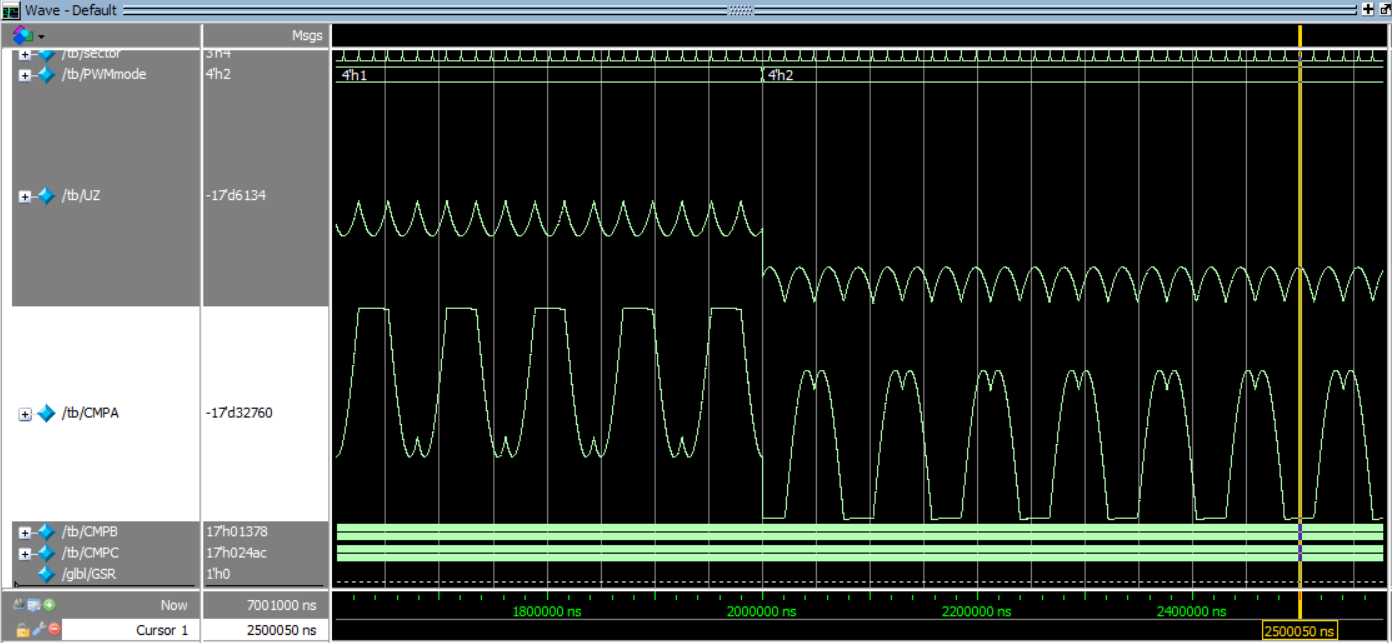Remove Cursor 1 with the red minus
1392x643 pixels.
[x=54, y=629]
